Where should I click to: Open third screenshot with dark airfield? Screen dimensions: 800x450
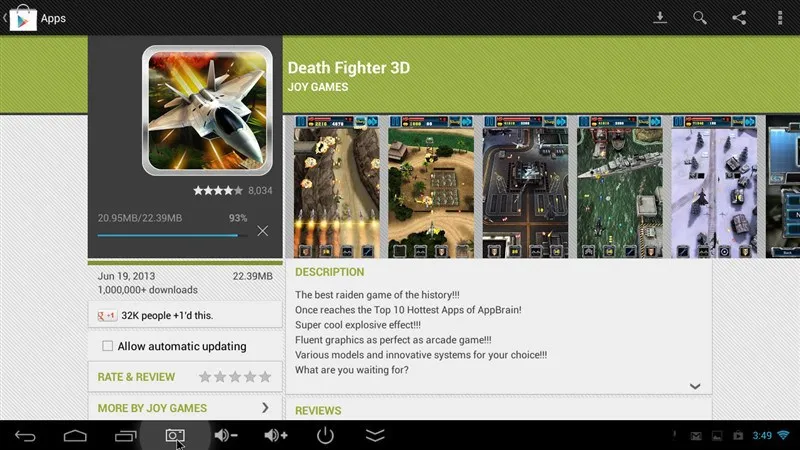pos(526,187)
